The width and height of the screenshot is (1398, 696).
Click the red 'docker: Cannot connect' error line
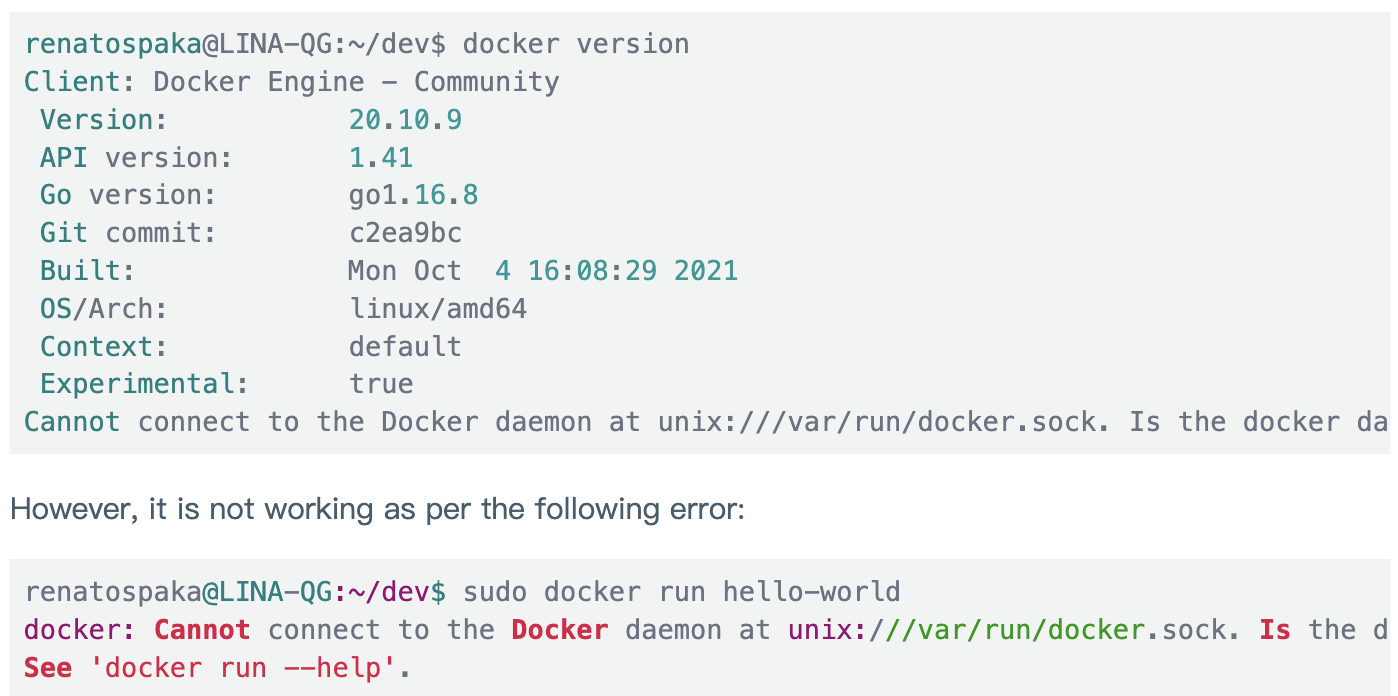(706, 630)
